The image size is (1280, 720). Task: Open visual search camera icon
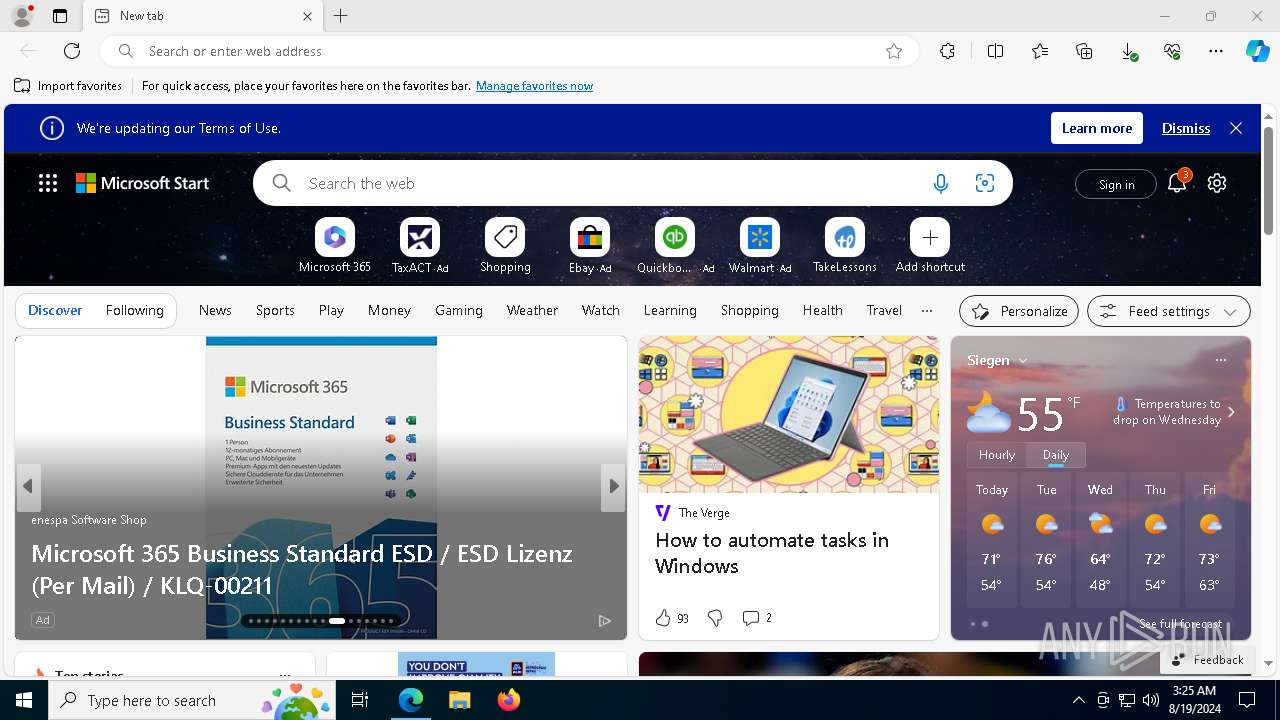pos(985,183)
